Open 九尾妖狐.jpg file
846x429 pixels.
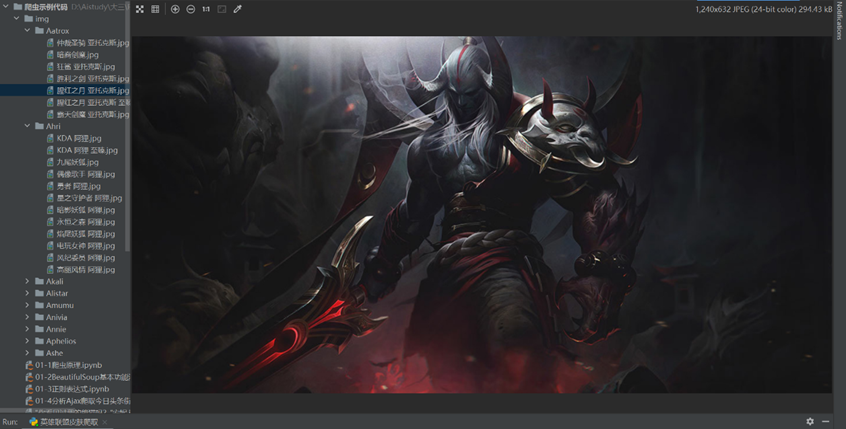pos(72,162)
